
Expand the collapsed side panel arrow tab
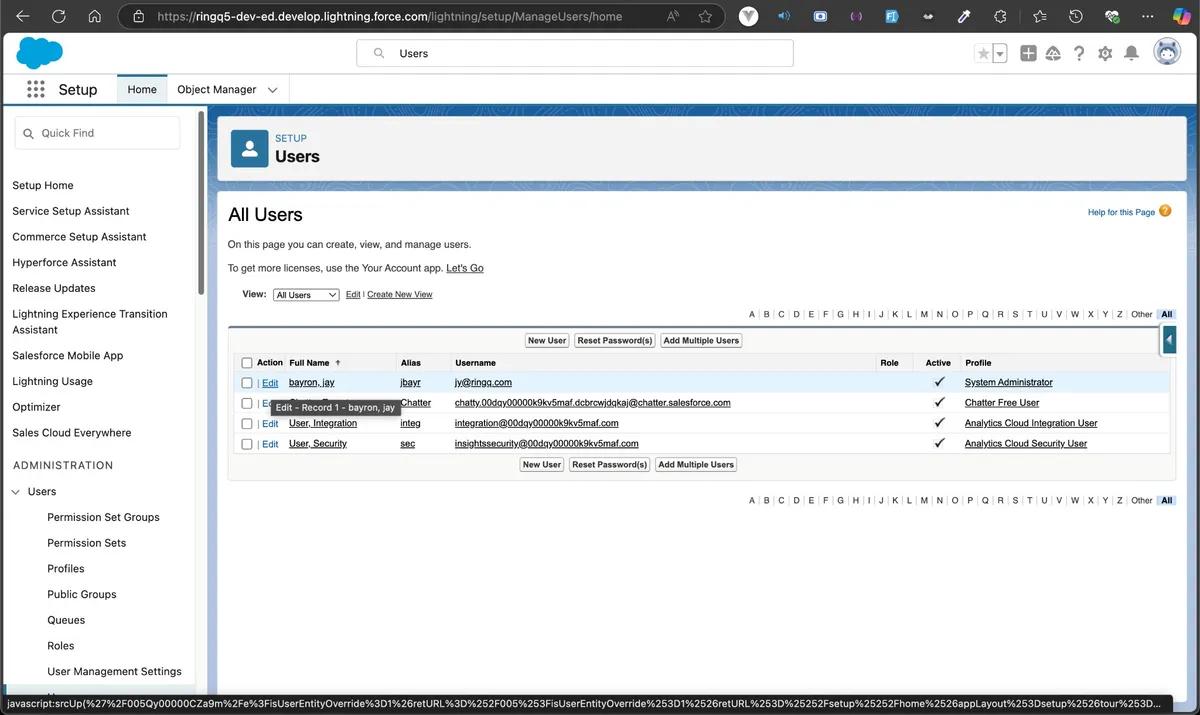click(1169, 341)
